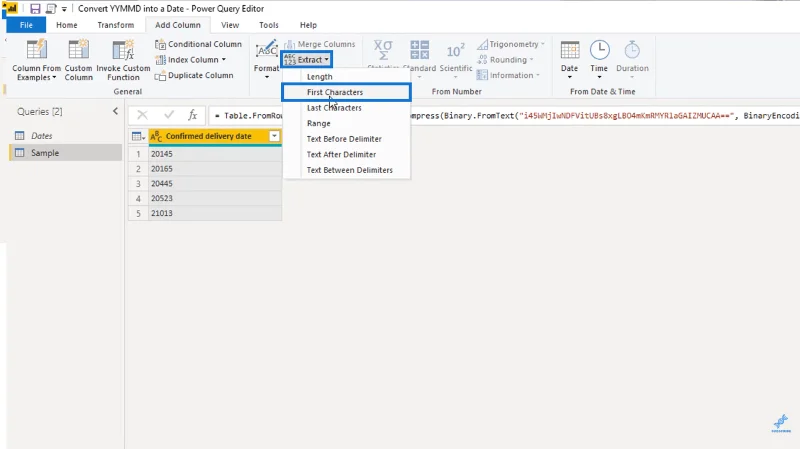
Task: Click the Date calendar icon
Action: click(x=569, y=51)
